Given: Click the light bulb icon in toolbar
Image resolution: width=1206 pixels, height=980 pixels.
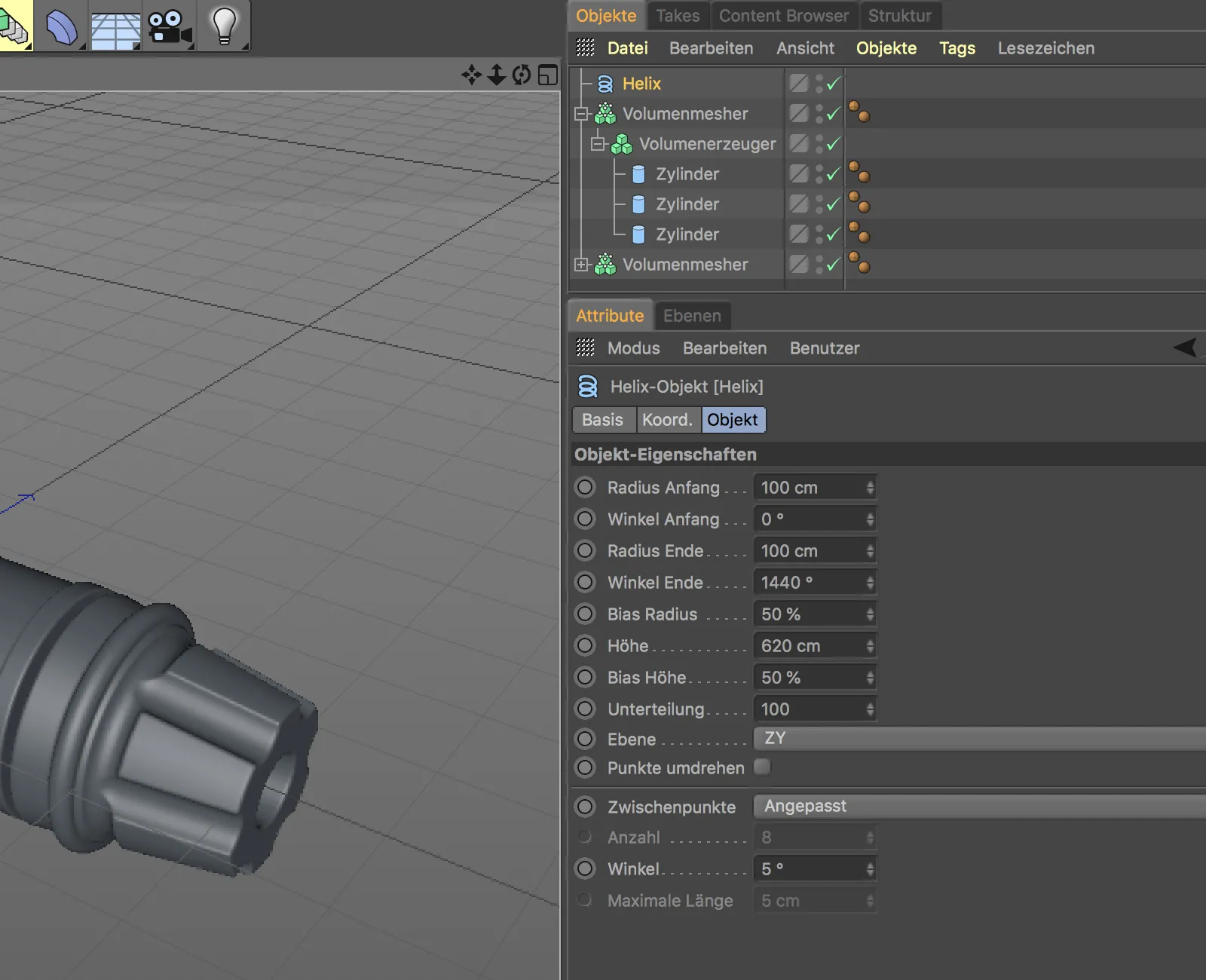Looking at the screenshot, I should [x=224, y=26].
